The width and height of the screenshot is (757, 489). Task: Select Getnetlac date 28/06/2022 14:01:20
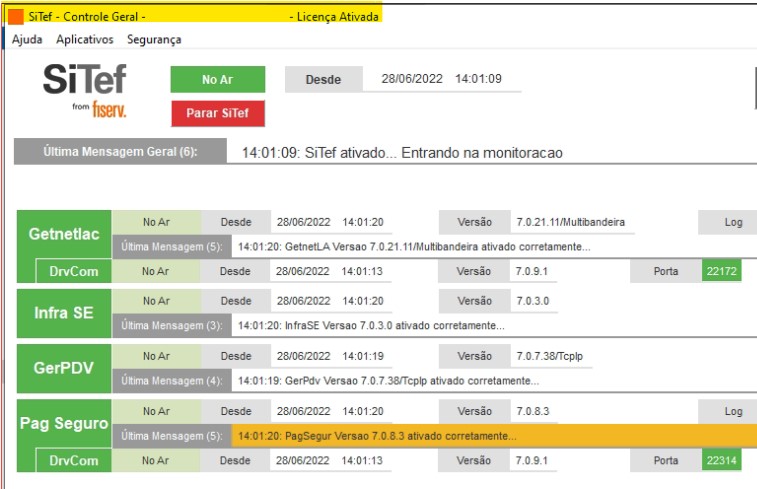pyautogui.click(x=330, y=222)
